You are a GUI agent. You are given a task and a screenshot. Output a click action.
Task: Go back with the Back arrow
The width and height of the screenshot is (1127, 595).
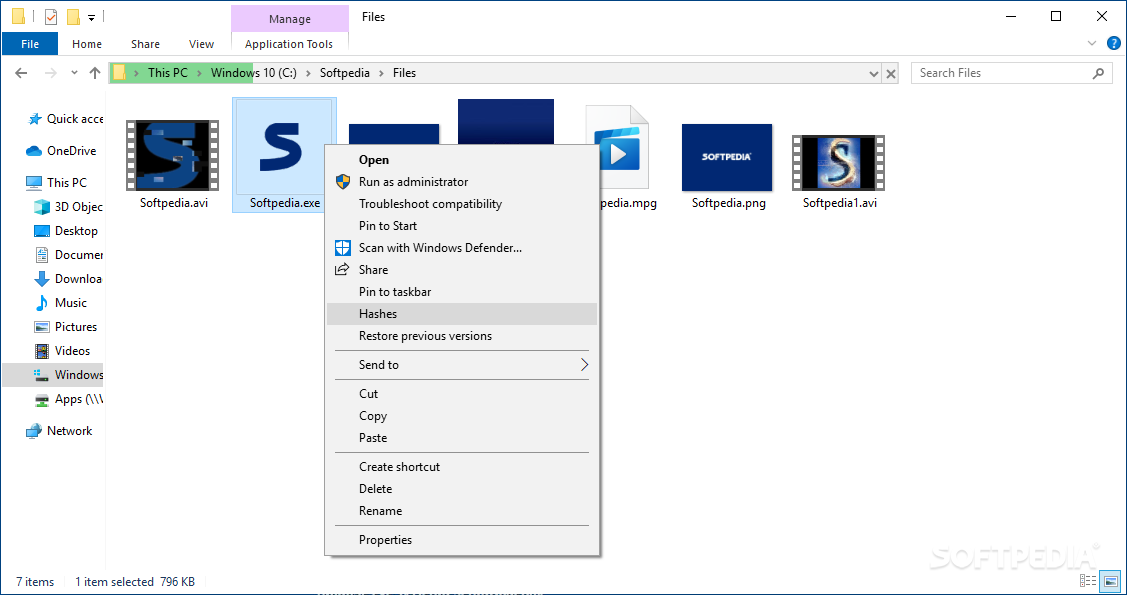(x=21, y=73)
